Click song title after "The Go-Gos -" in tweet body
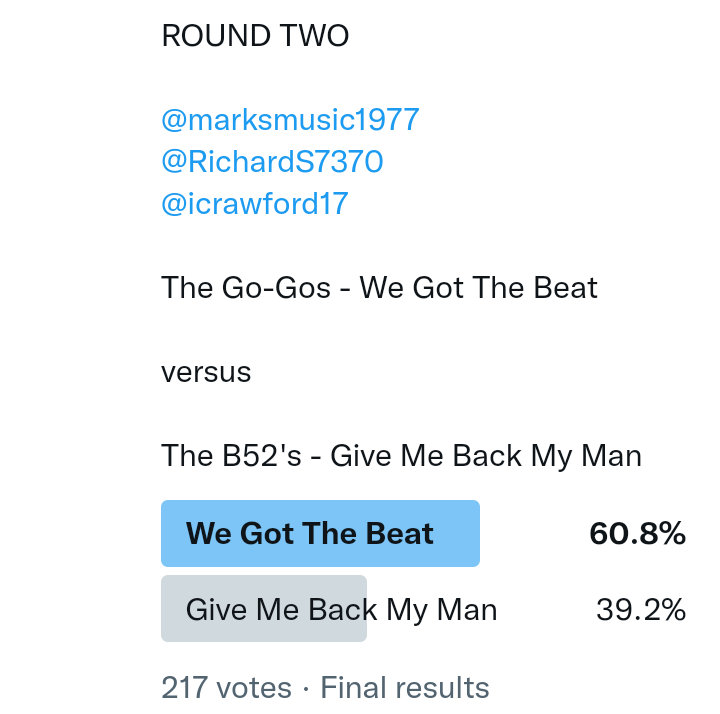 click(x=479, y=288)
